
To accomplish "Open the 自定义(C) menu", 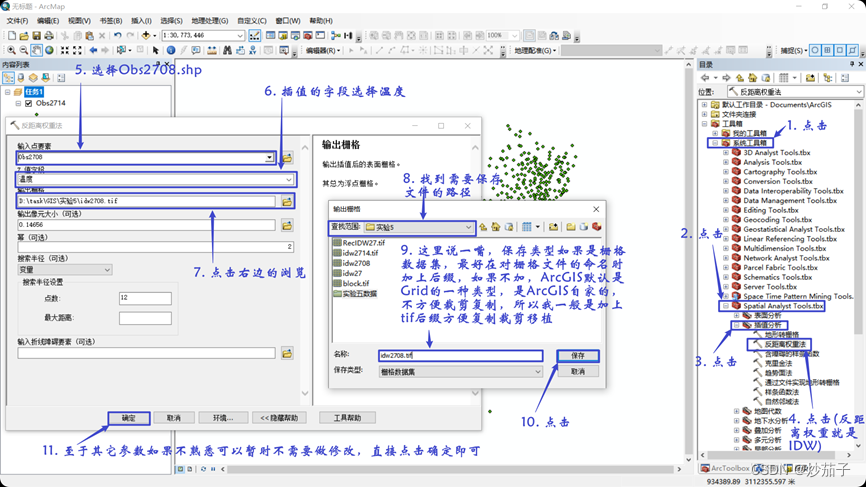I will tap(252, 20).
